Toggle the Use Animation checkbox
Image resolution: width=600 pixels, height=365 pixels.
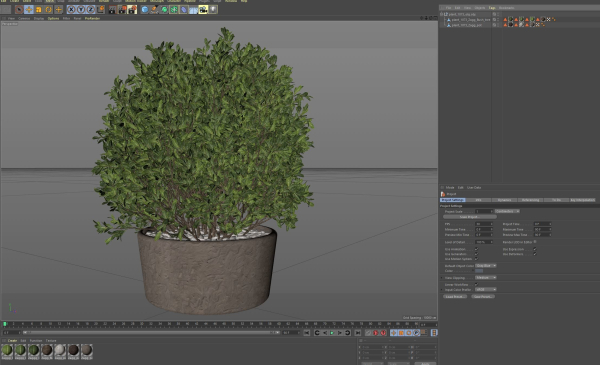tap(476, 249)
